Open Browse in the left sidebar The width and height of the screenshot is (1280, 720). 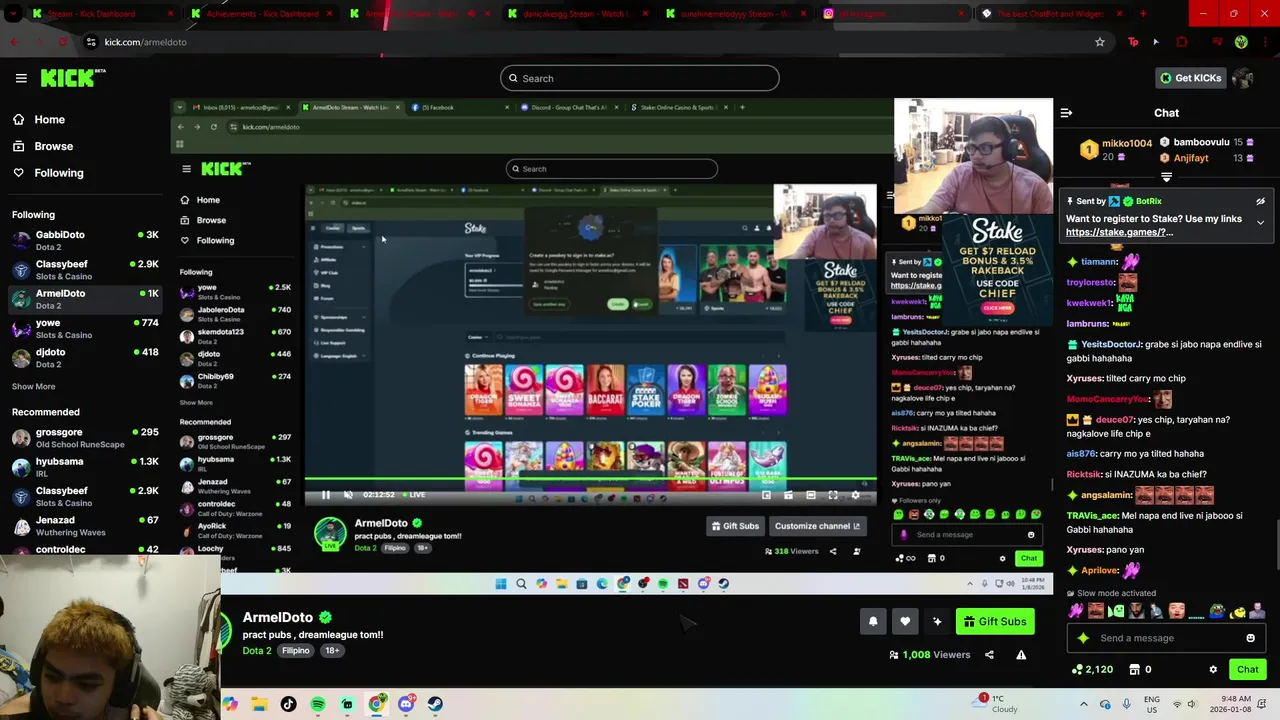click(53, 146)
